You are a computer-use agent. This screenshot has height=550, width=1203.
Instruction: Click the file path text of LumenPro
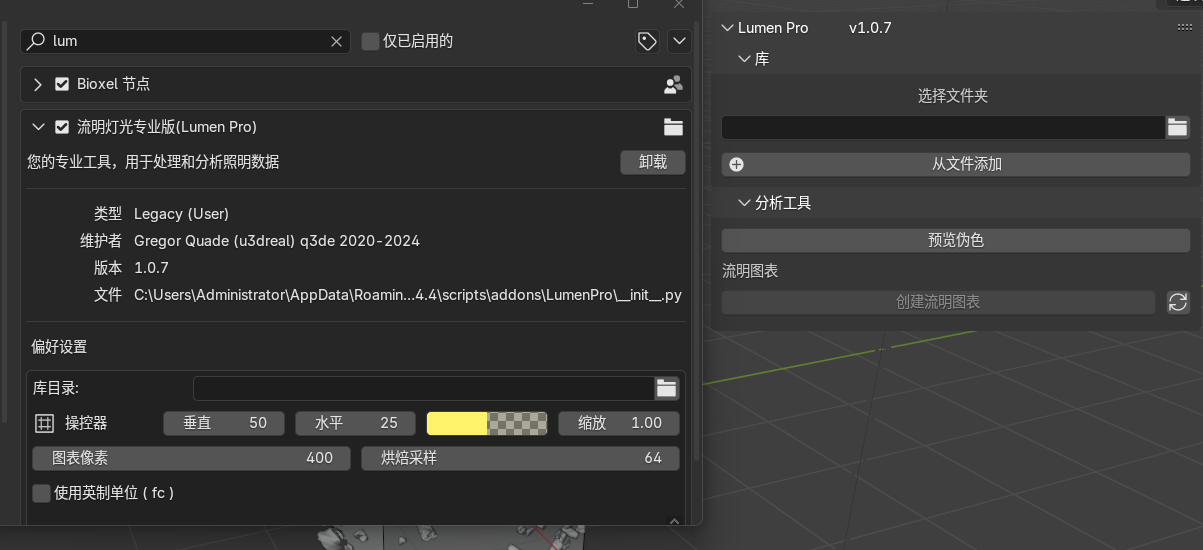(x=408, y=295)
